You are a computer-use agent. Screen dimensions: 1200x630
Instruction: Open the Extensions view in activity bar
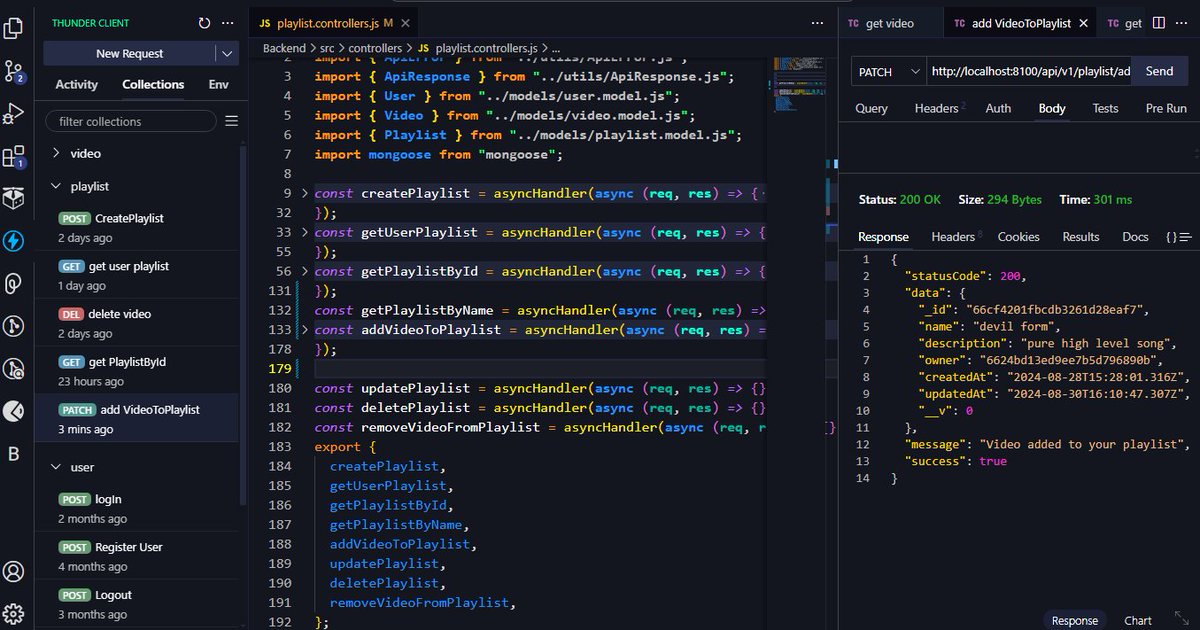point(14,157)
